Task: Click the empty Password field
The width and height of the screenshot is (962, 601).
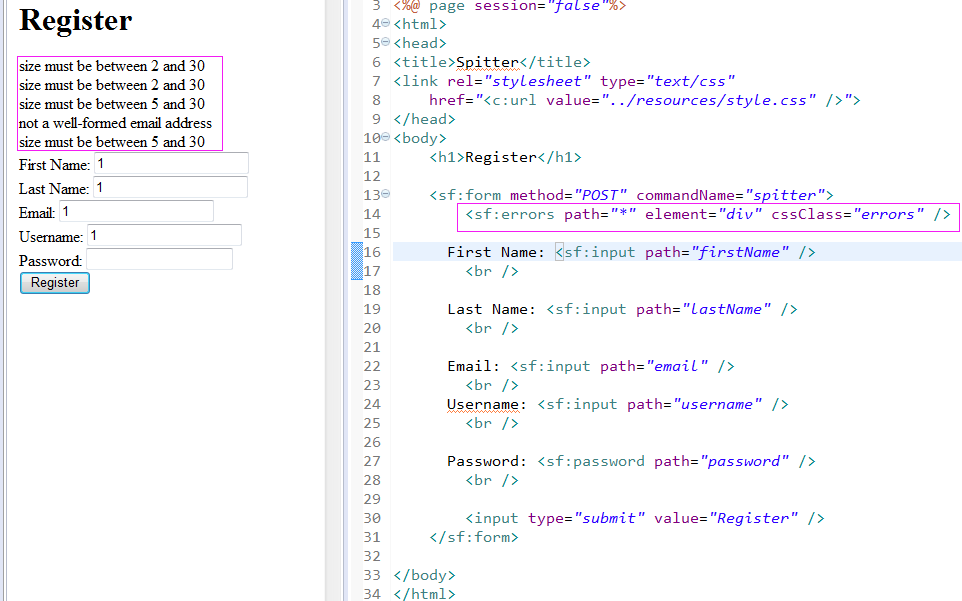Action: coord(160,259)
